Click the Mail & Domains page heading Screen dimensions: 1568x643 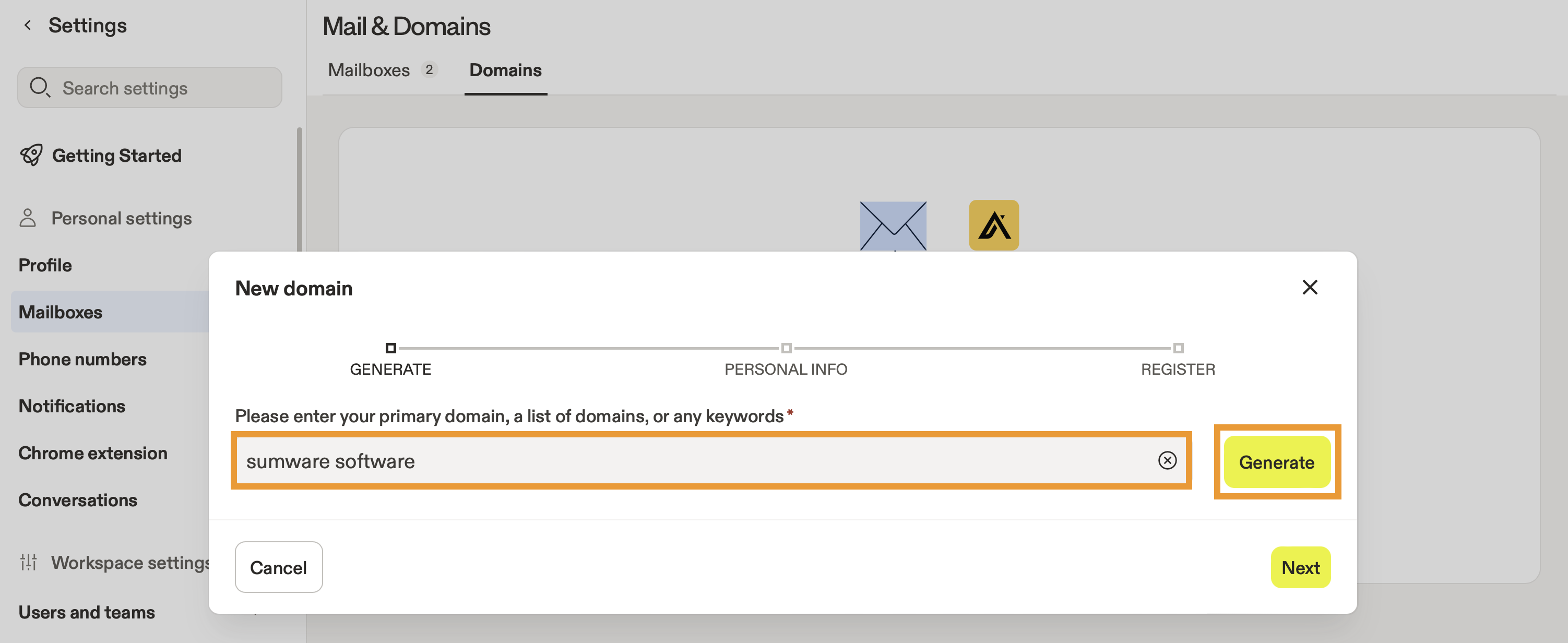pyautogui.click(x=407, y=26)
